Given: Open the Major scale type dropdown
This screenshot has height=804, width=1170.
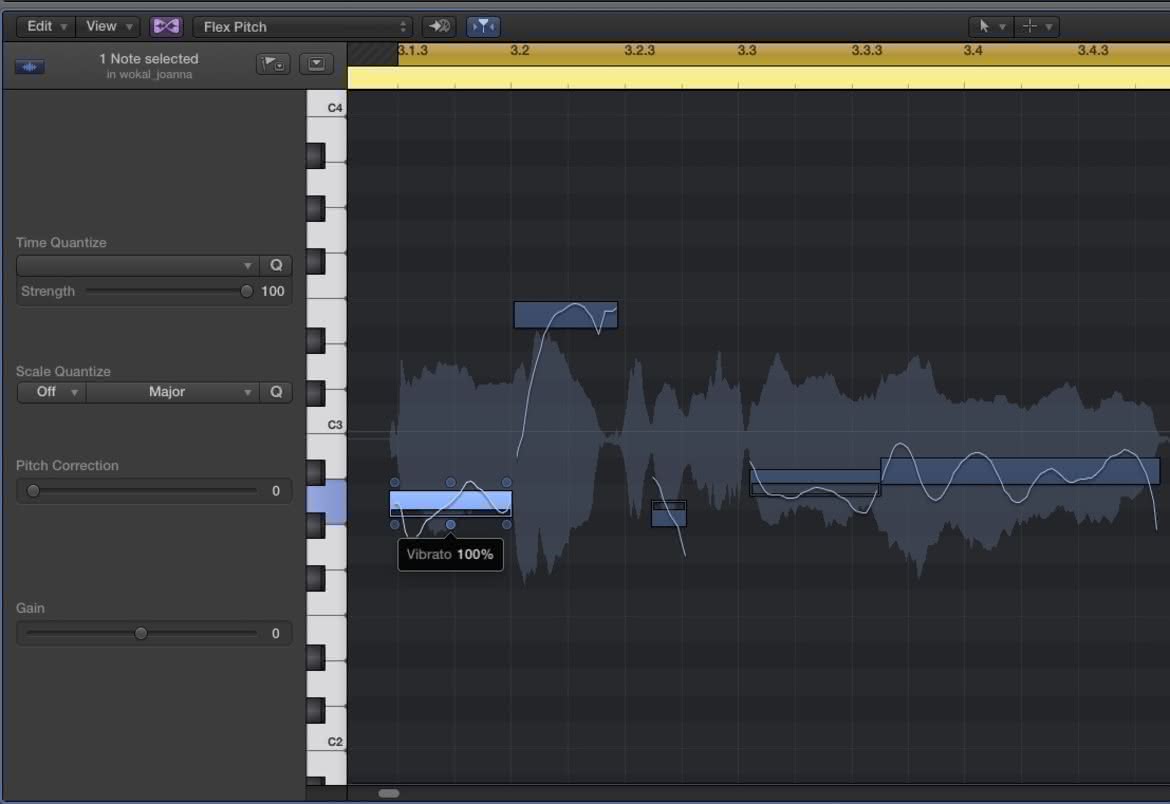Looking at the screenshot, I should [173, 392].
